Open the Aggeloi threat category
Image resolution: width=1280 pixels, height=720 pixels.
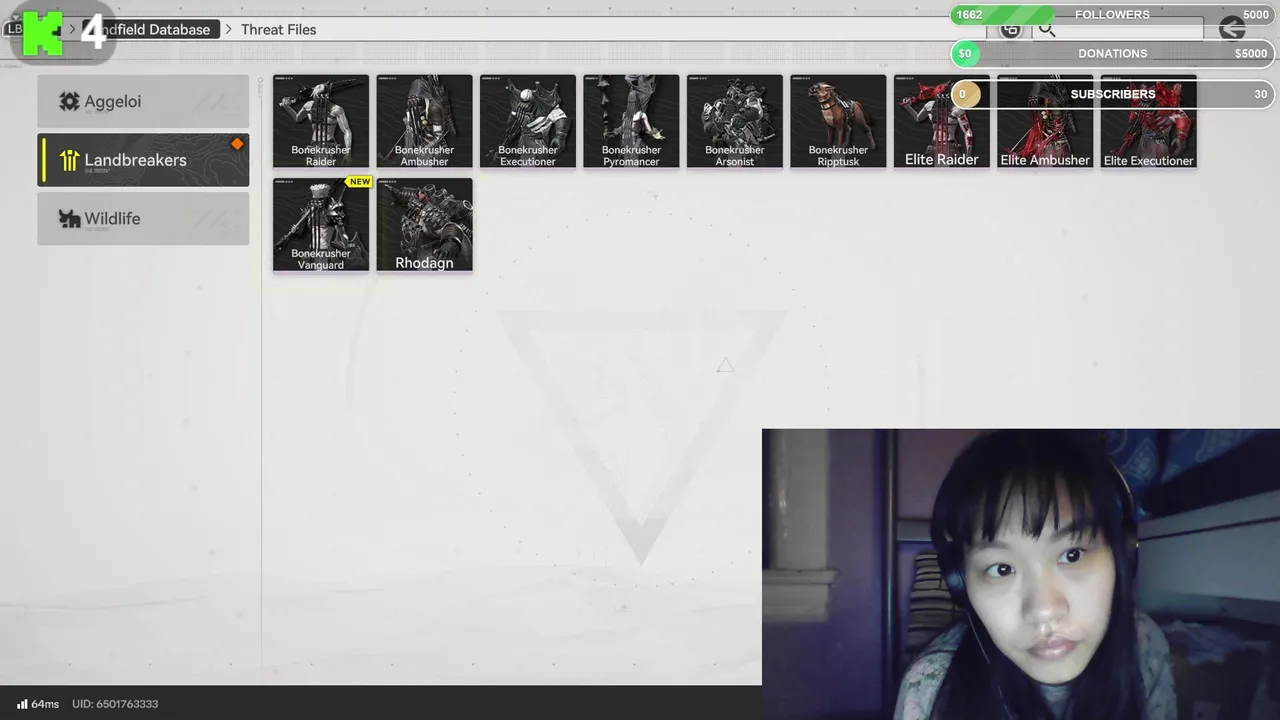pos(143,101)
